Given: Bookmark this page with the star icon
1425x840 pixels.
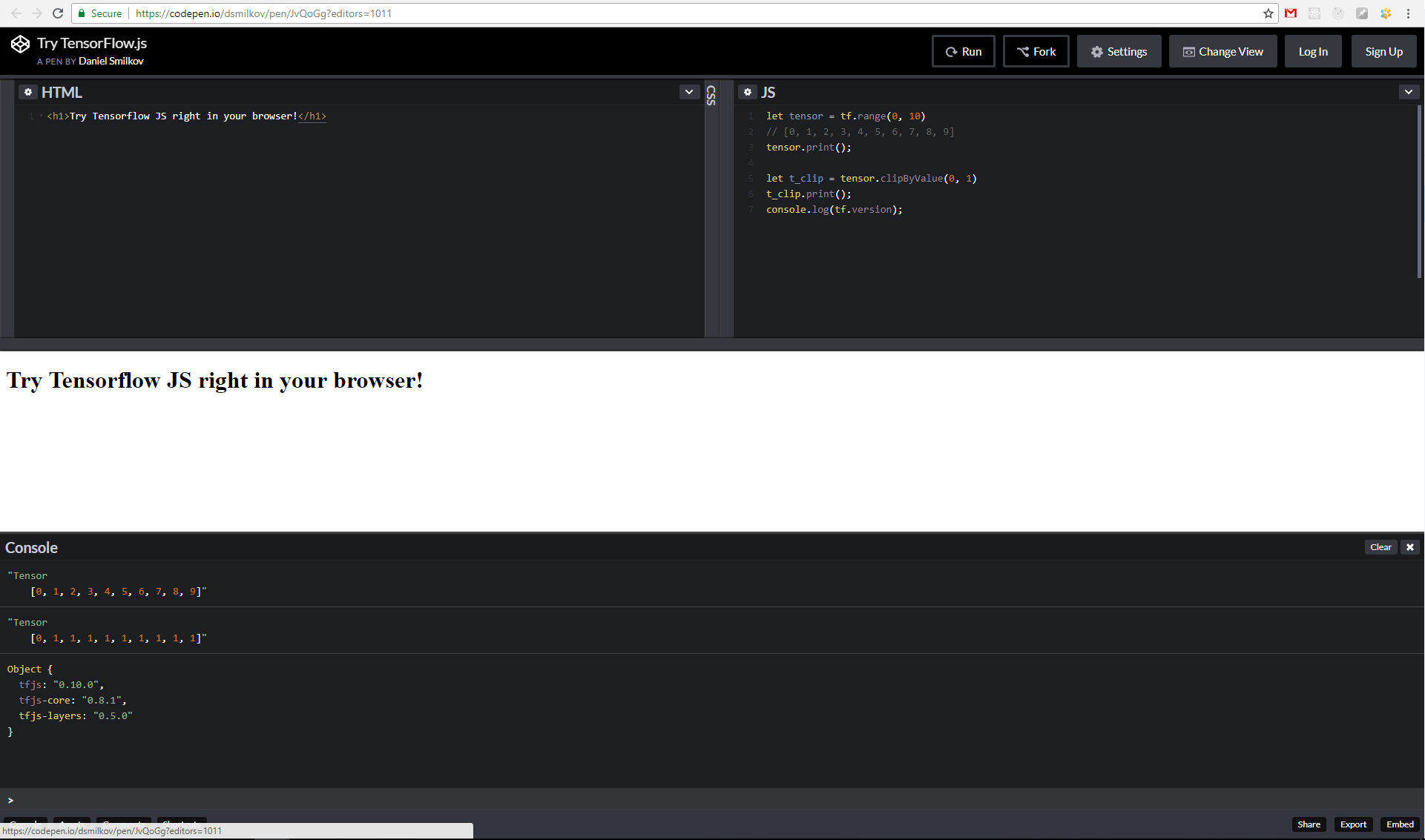Looking at the screenshot, I should [x=1268, y=13].
